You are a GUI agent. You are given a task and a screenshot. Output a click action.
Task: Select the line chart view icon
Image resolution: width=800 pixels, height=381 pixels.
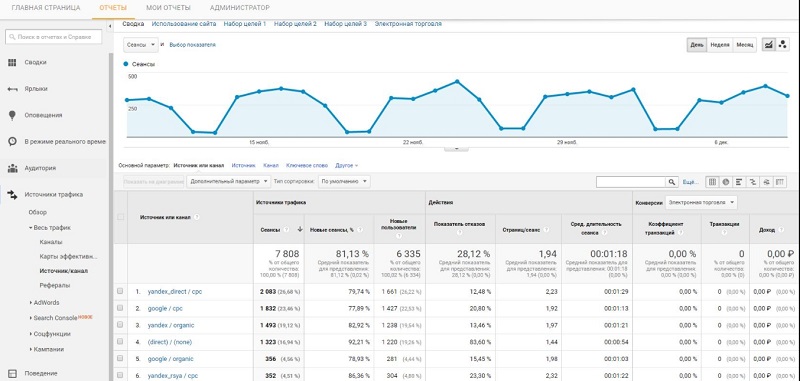point(768,45)
